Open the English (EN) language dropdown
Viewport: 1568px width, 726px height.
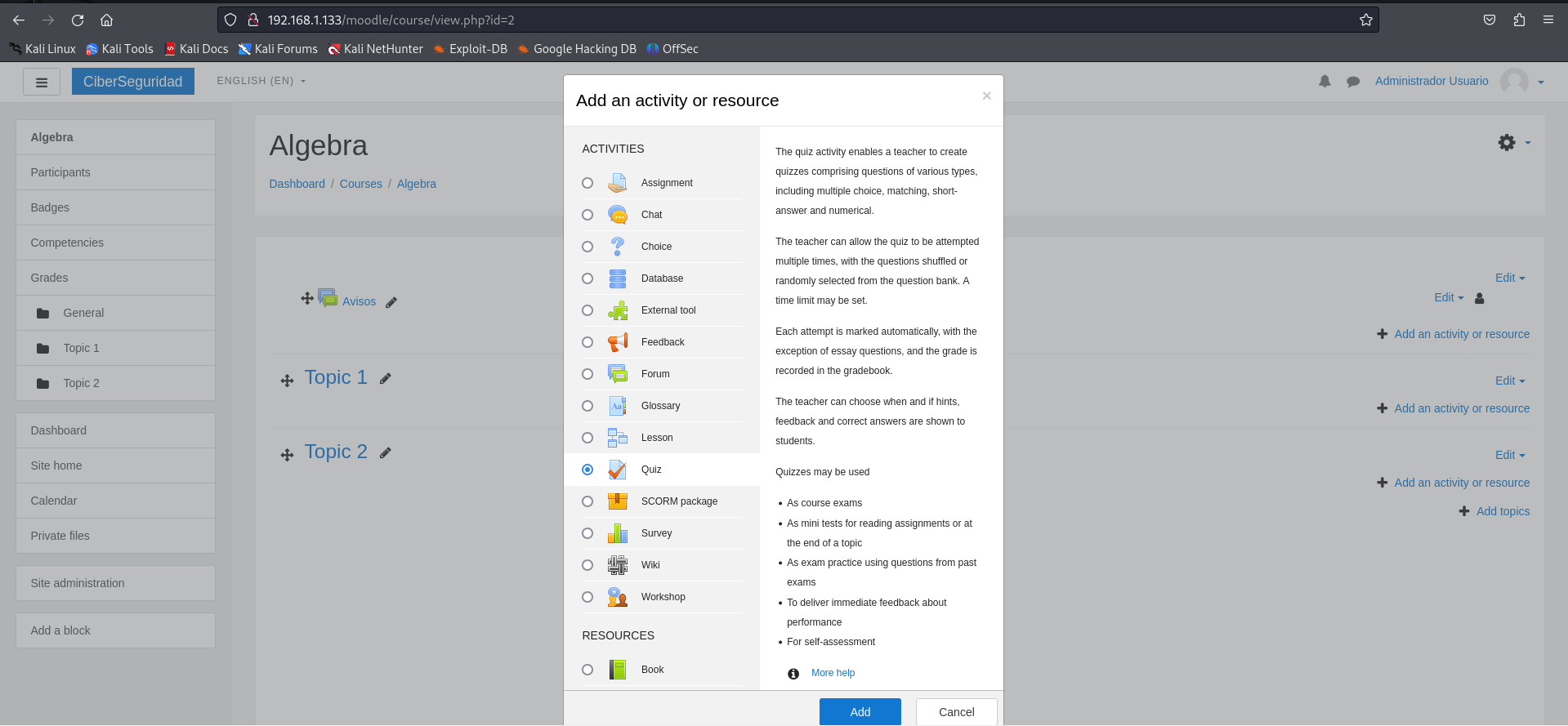[x=261, y=81]
